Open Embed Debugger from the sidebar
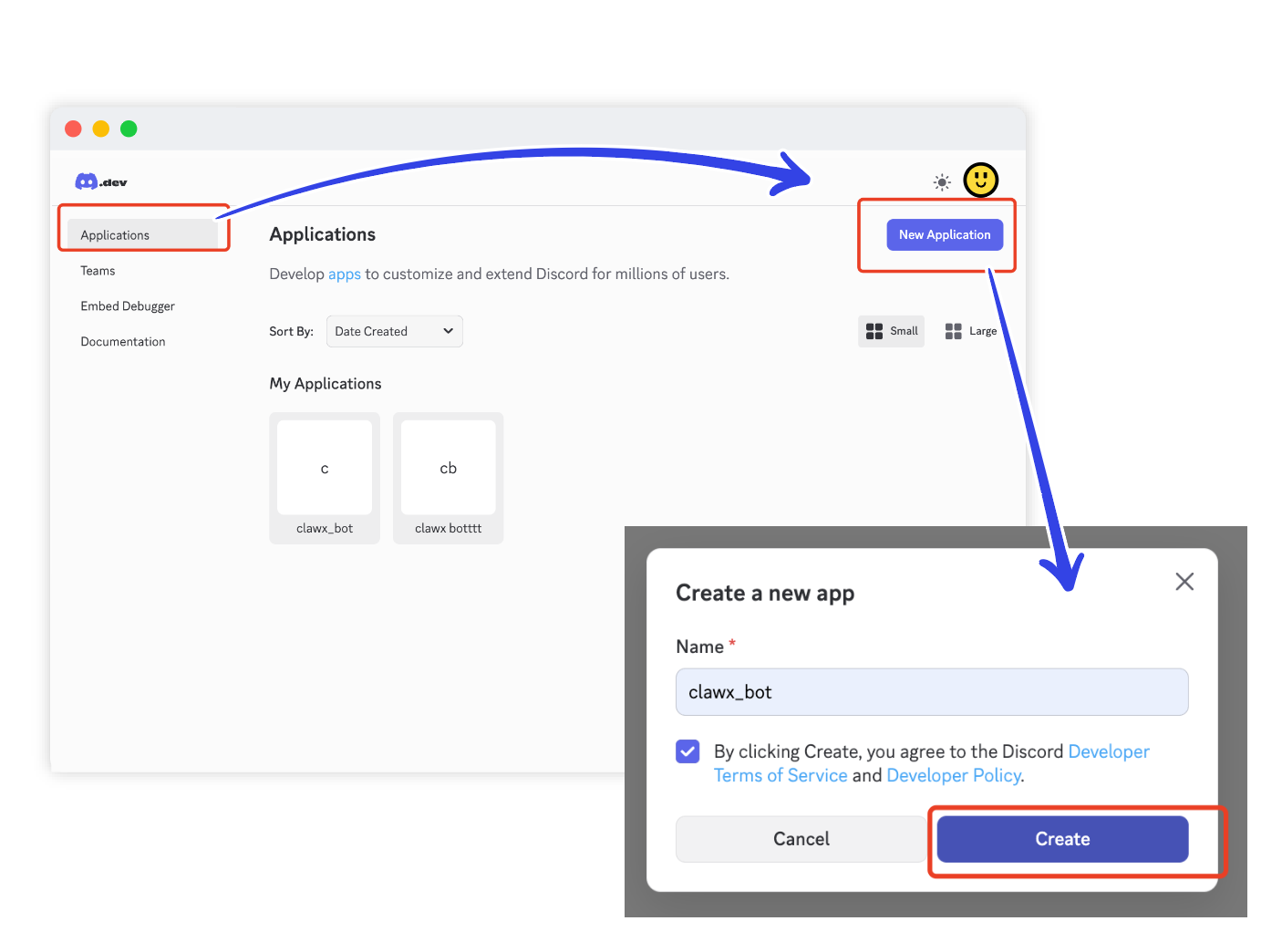This screenshot has width=1282, height=952. coord(128,306)
